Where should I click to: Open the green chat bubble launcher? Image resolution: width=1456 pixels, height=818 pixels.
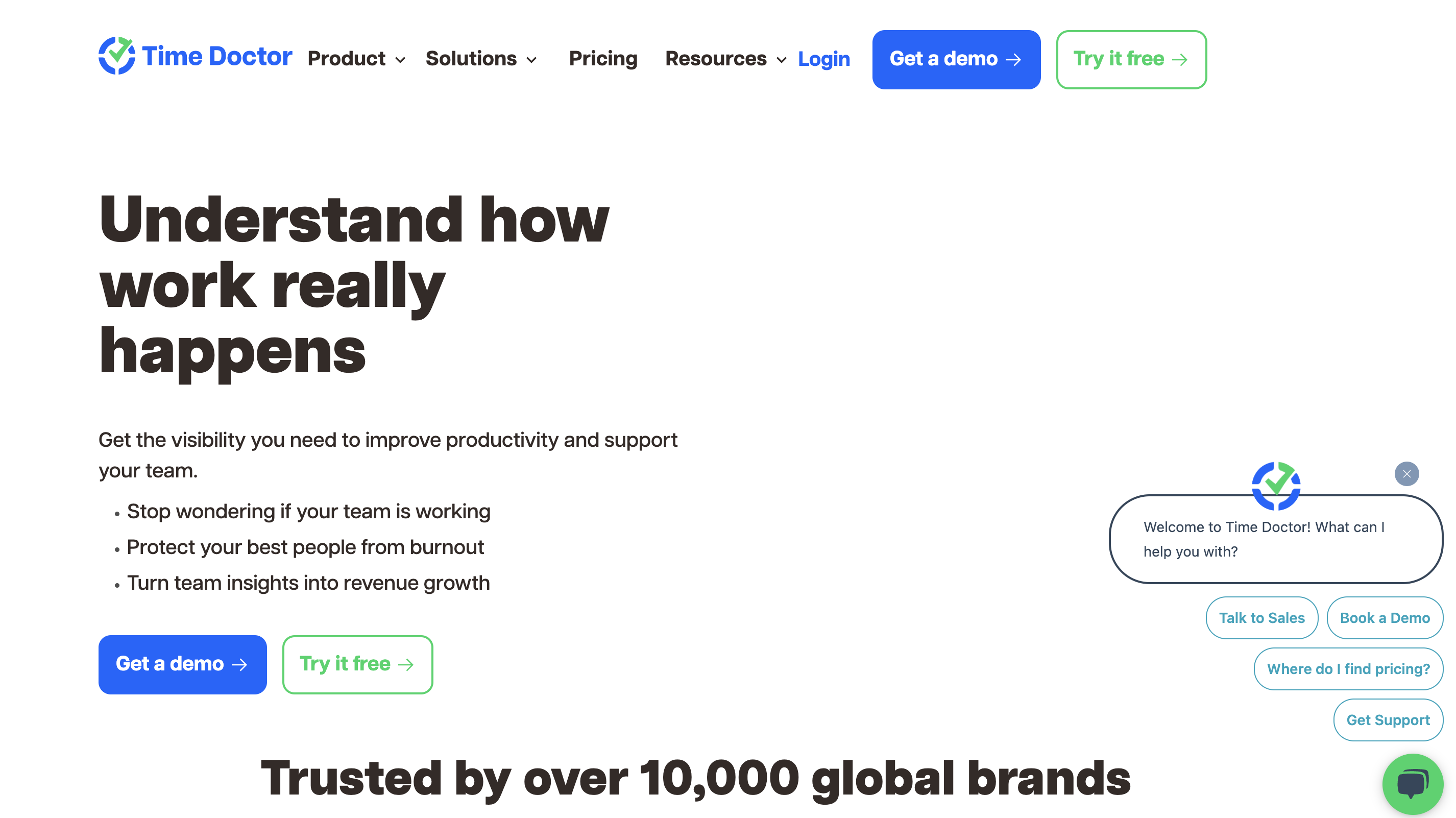pyautogui.click(x=1412, y=784)
